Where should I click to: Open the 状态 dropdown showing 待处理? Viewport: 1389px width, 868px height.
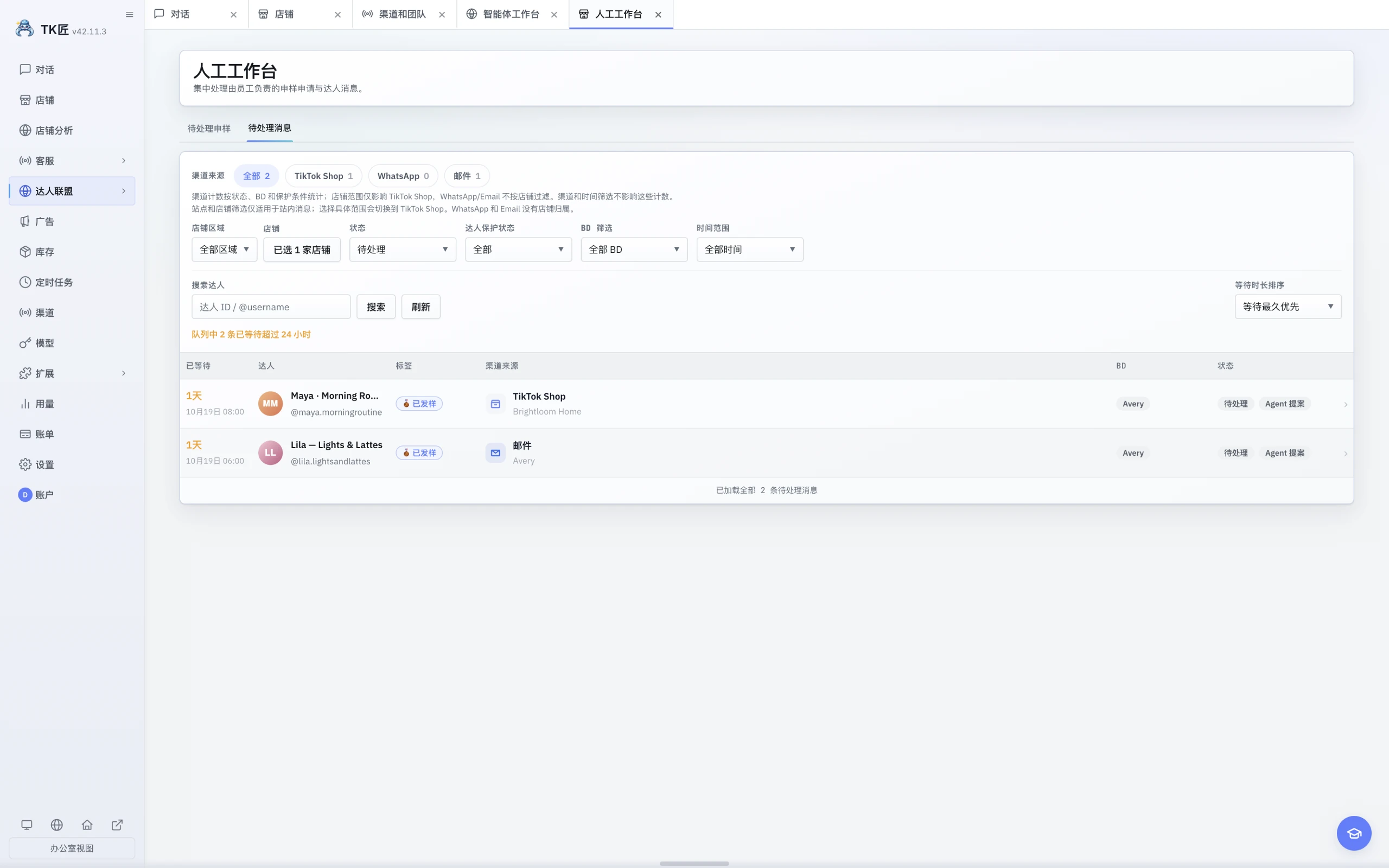tap(403, 249)
